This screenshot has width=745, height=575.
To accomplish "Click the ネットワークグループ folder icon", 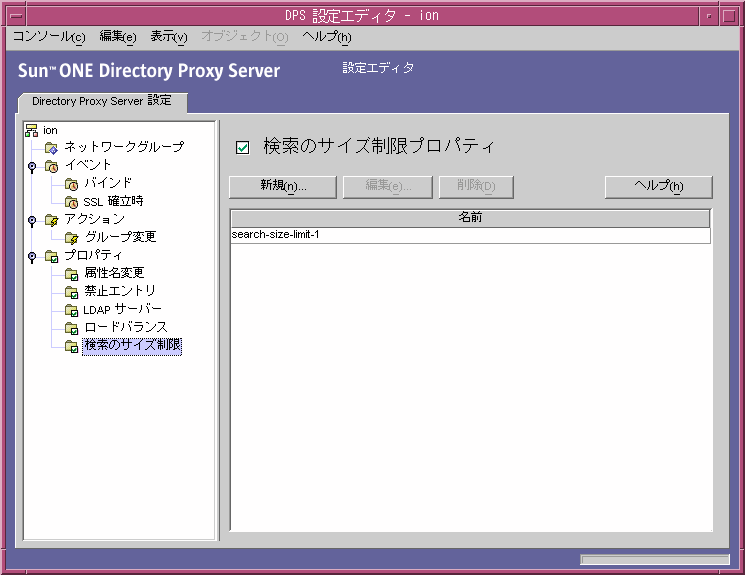I will (51, 148).
